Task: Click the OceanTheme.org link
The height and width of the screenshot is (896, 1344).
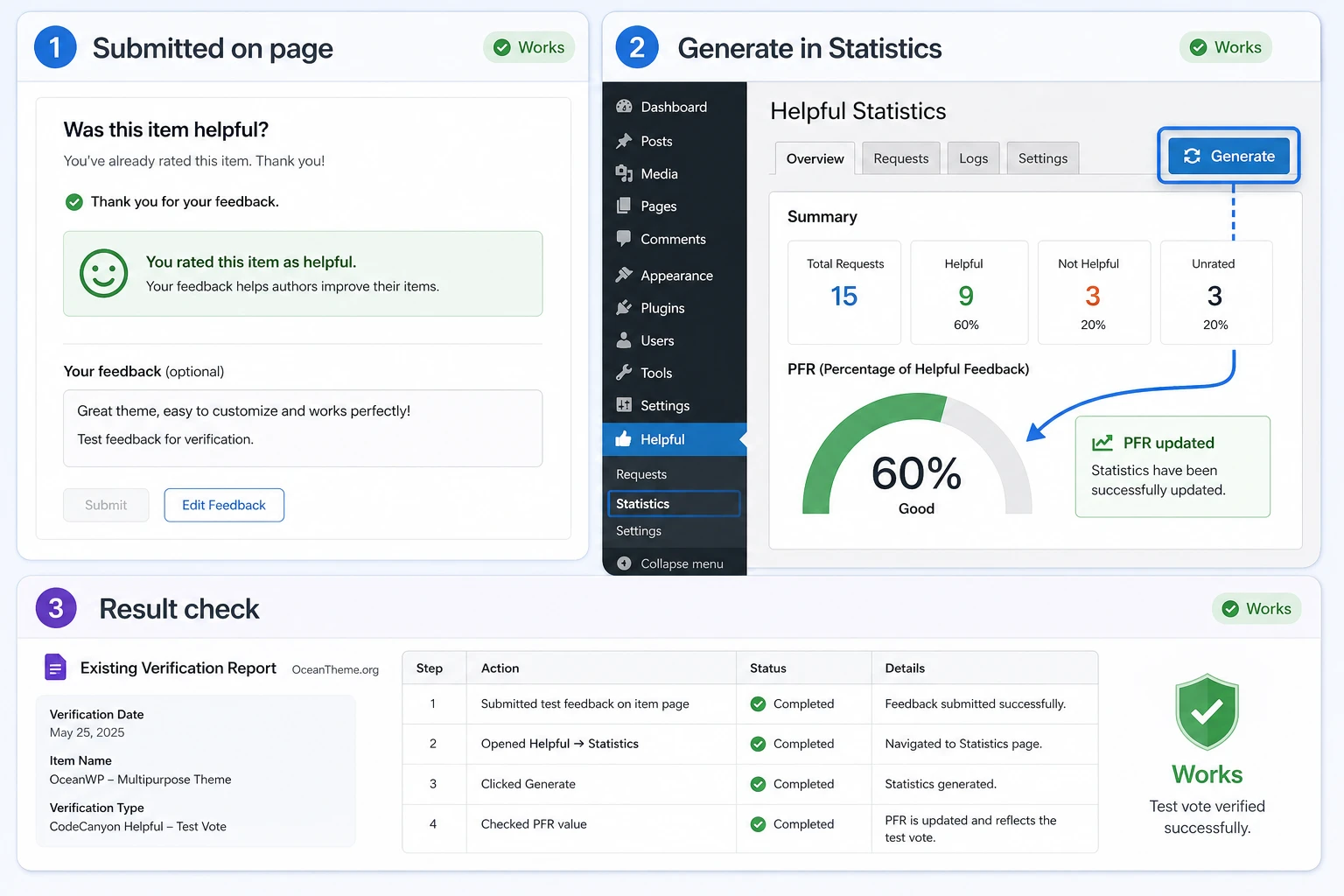Action: (335, 669)
